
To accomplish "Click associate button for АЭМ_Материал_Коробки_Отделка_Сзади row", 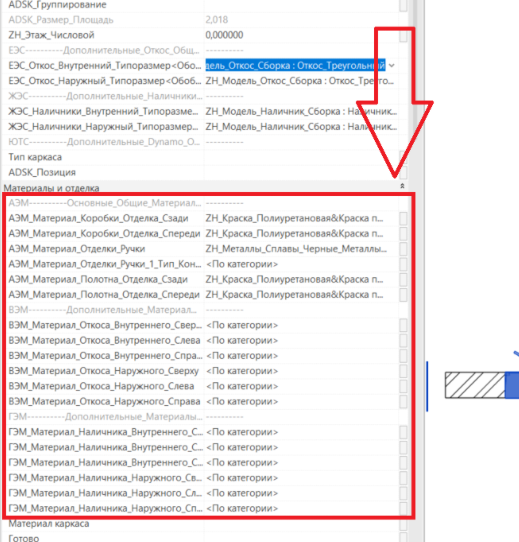I will 403,218.
